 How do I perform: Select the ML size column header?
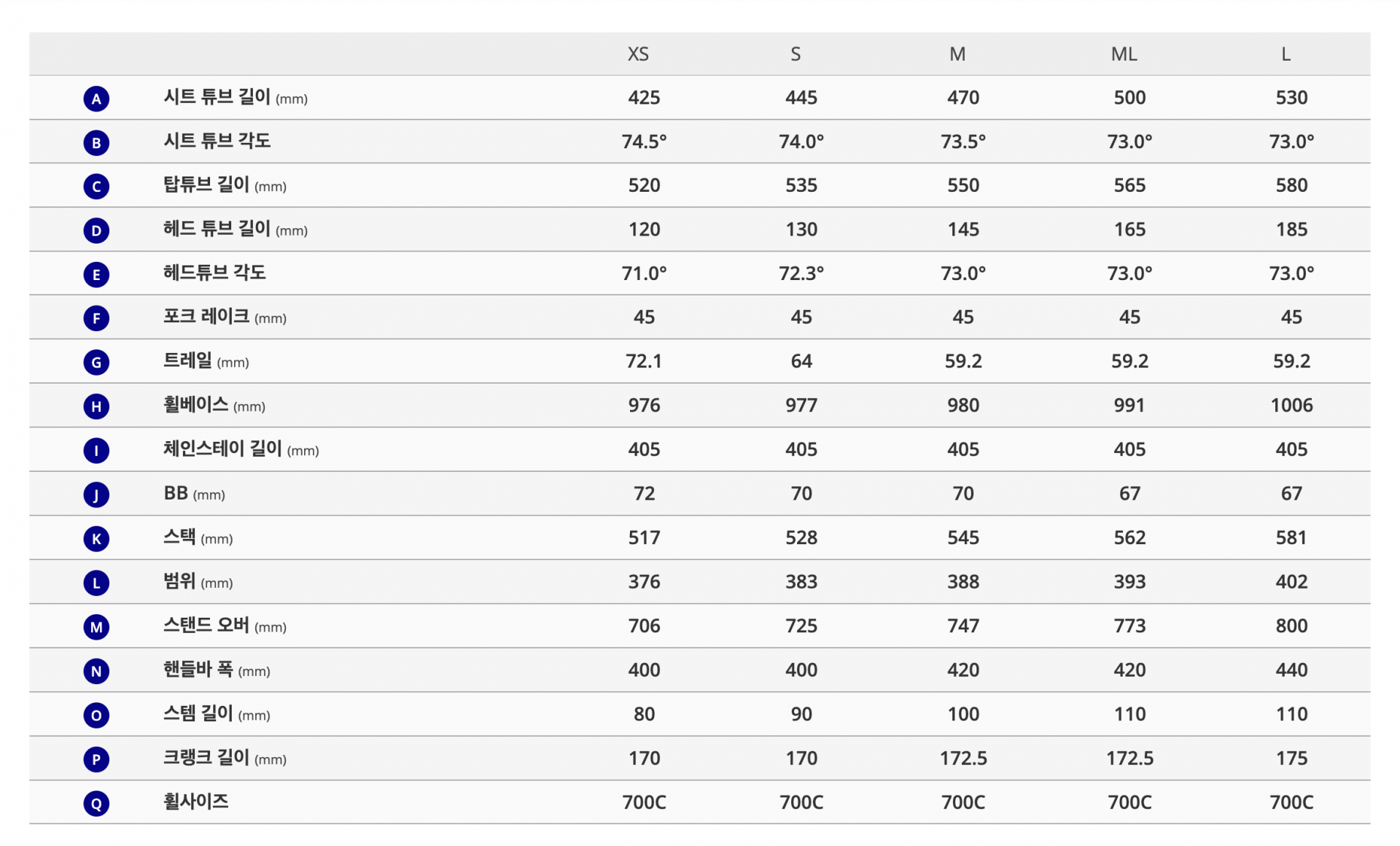tap(1124, 54)
